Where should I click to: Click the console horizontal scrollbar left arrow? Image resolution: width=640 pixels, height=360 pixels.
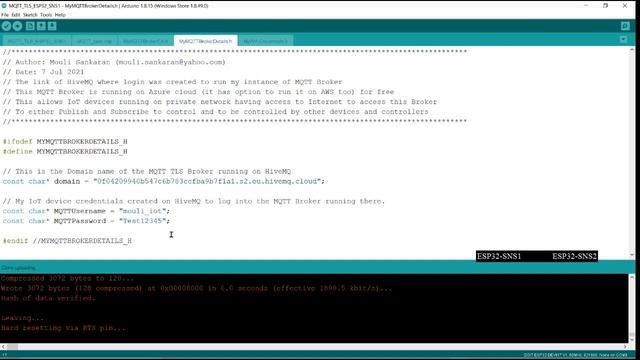[3, 347]
